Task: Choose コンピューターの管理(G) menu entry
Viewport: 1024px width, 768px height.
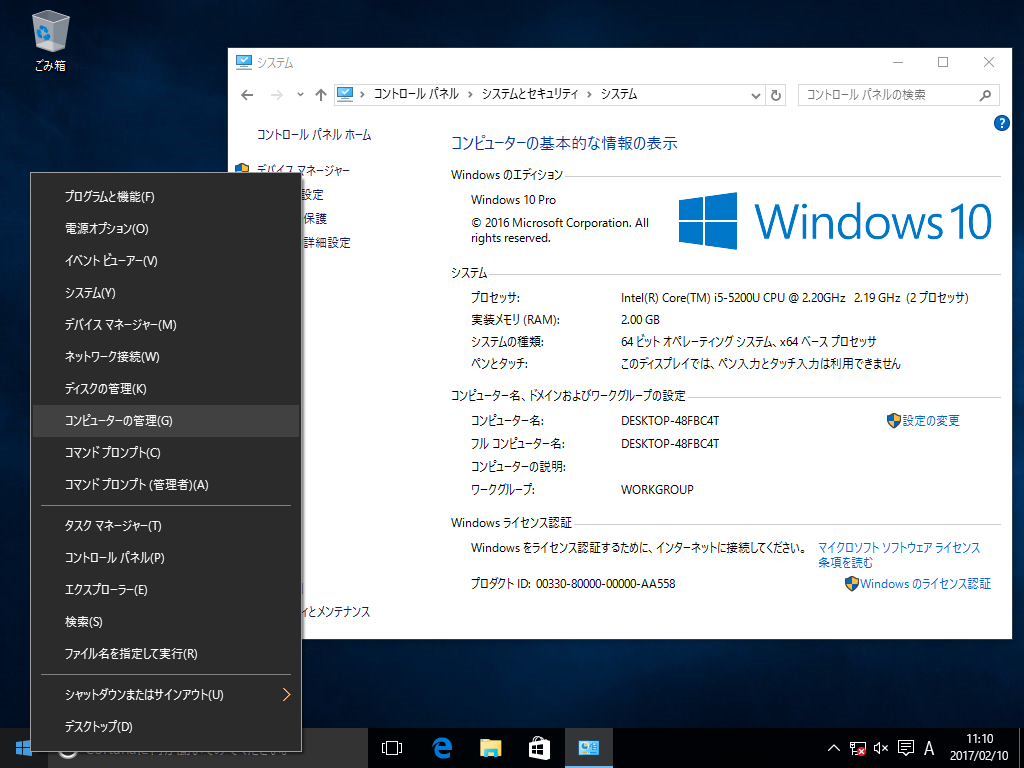Action: click(x=166, y=421)
